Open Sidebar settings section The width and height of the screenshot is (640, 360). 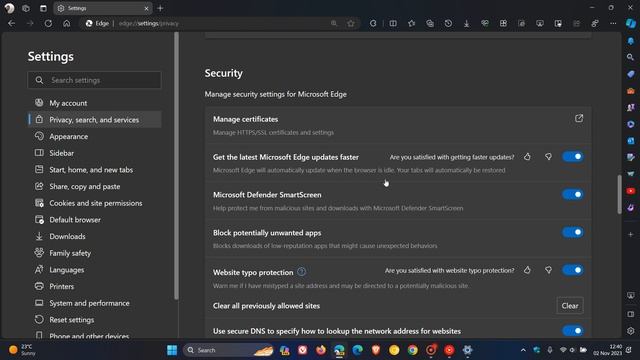94,153
